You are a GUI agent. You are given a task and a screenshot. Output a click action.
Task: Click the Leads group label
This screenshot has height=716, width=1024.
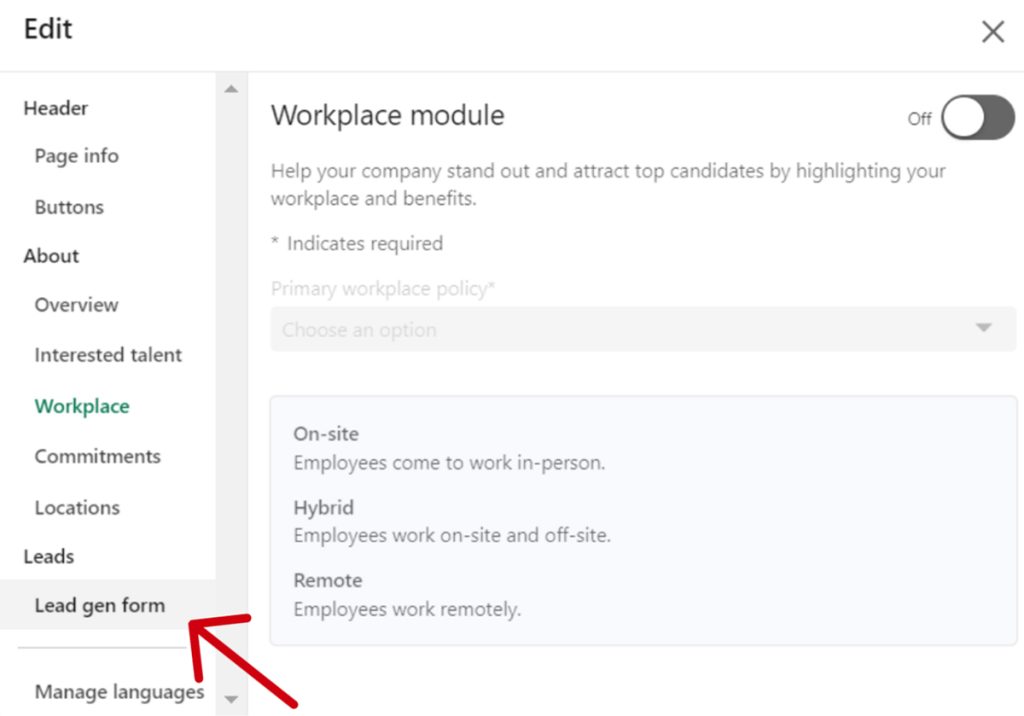(x=49, y=556)
